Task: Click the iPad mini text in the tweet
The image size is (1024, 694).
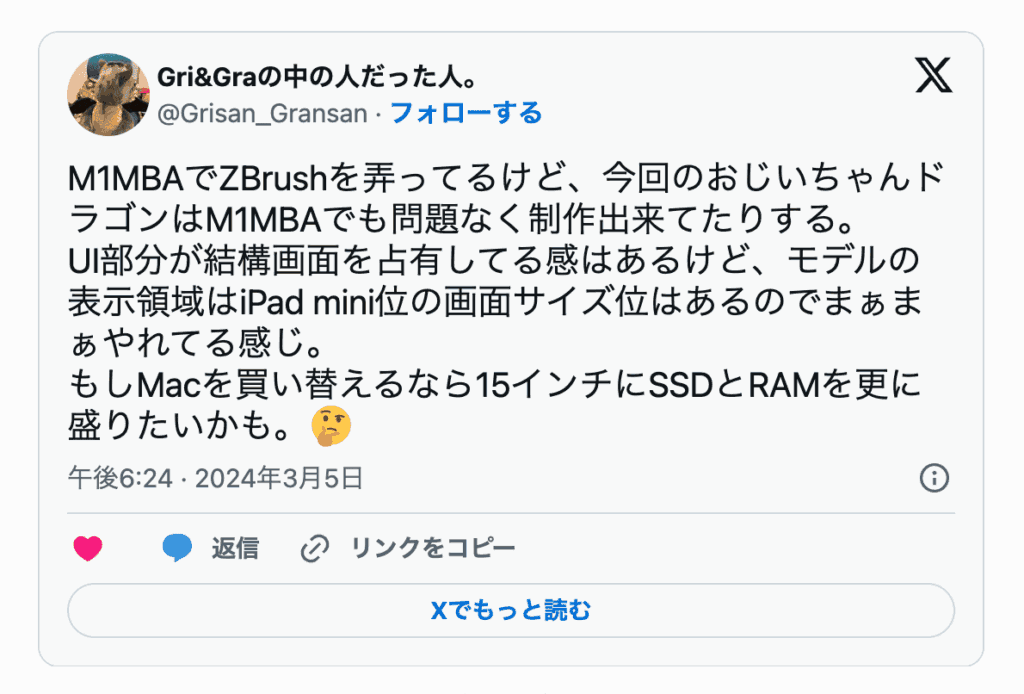Action: 307,302
